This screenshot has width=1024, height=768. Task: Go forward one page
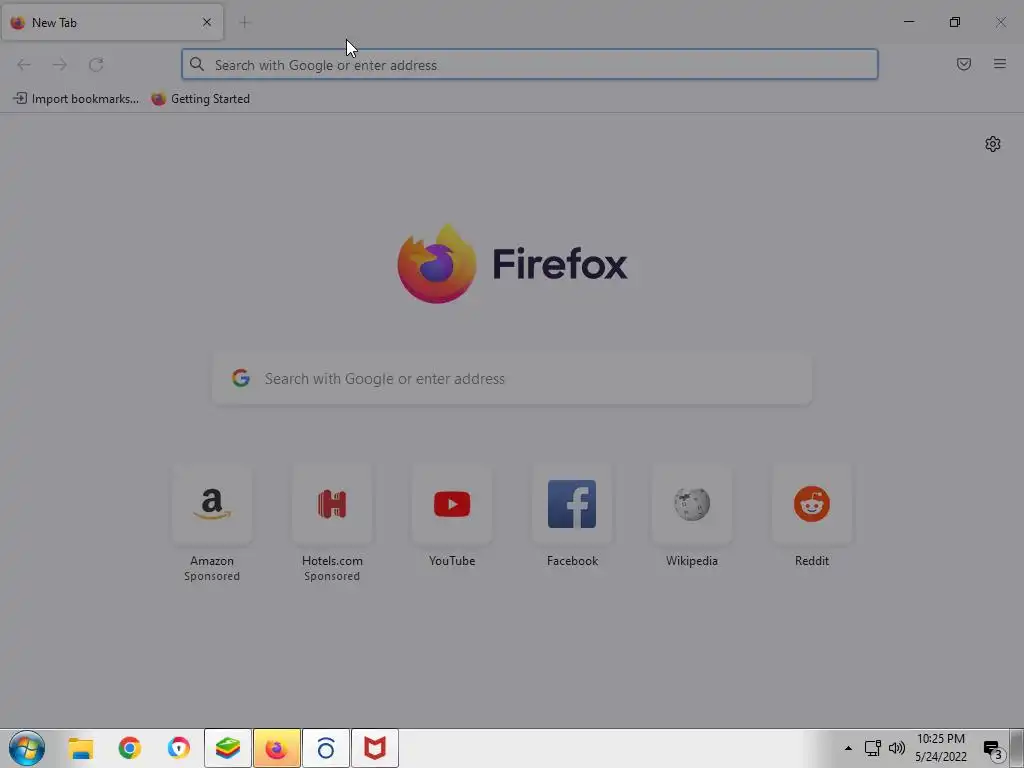(x=59, y=65)
